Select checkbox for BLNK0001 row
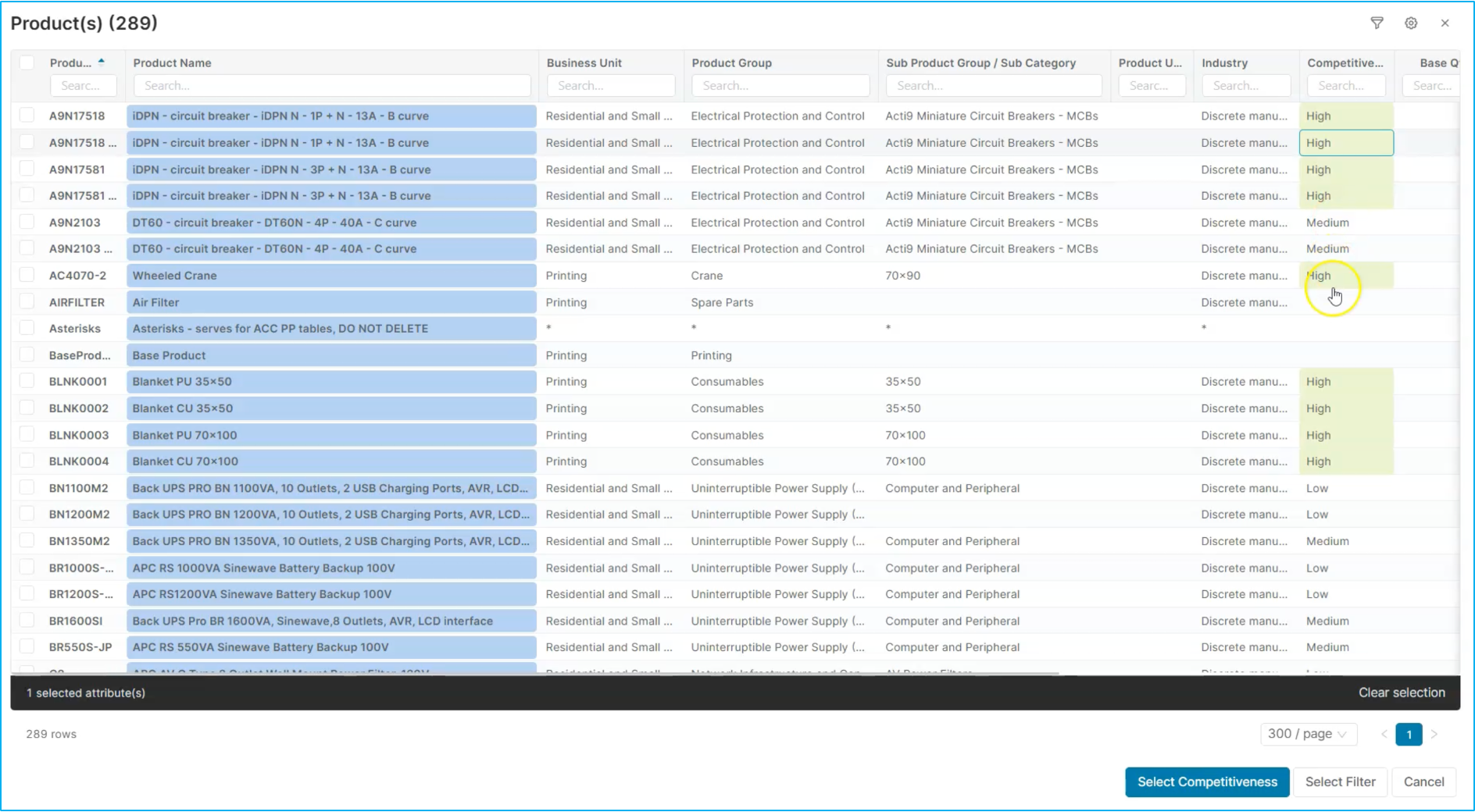Image resolution: width=1475 pixels, height=812 pixels. pos(27,381)
